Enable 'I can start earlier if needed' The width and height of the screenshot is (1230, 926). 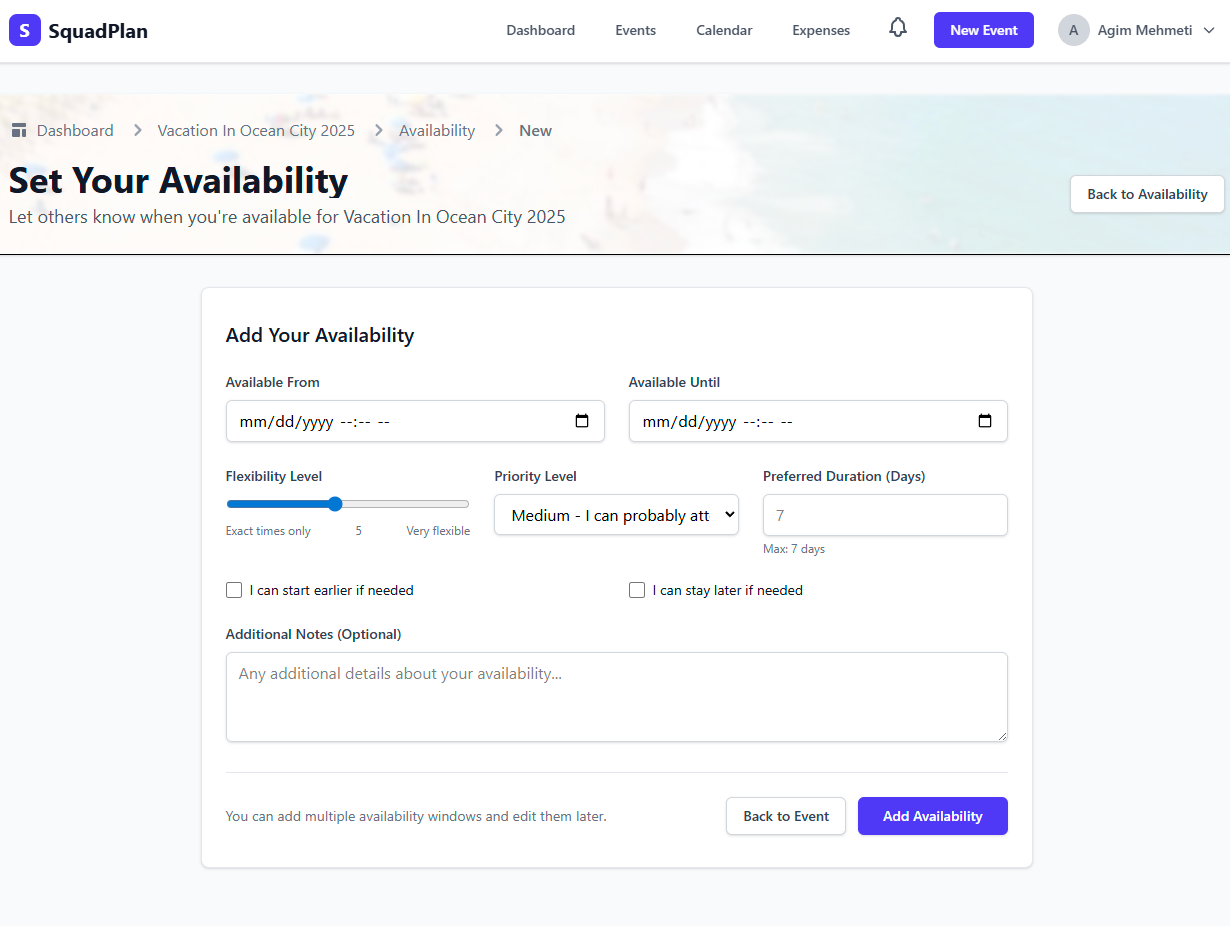point(233,590)
